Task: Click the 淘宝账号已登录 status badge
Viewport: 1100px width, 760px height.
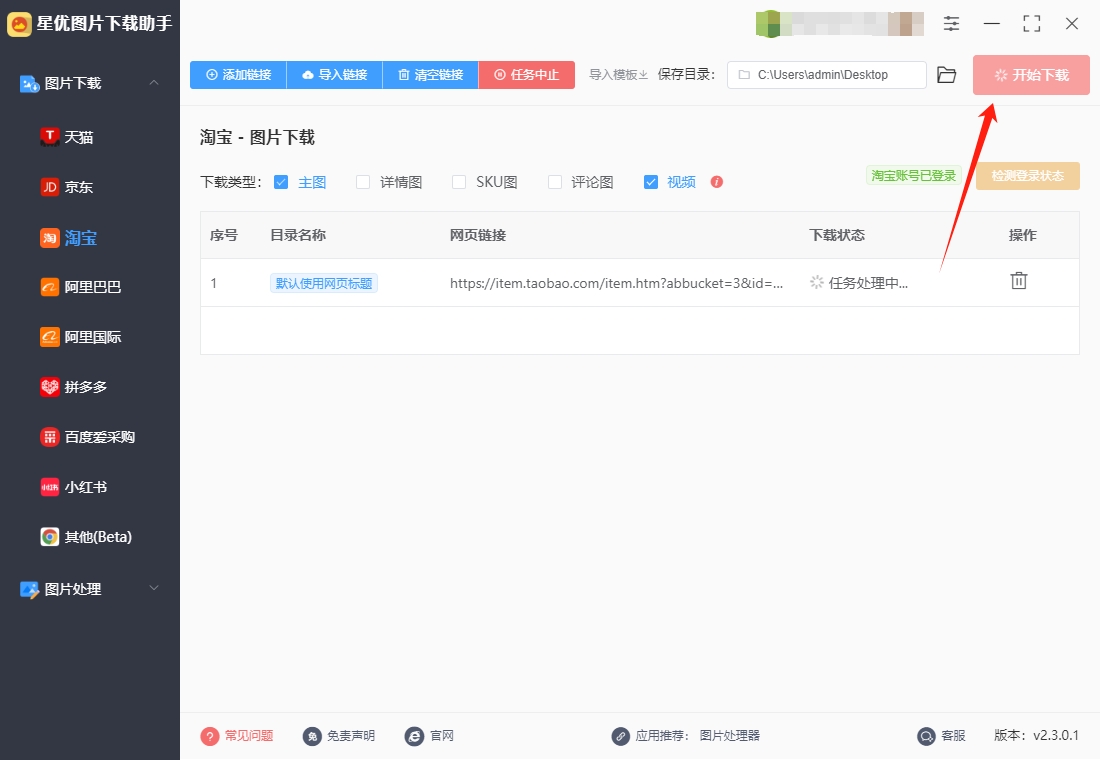Action: [913, 175]
